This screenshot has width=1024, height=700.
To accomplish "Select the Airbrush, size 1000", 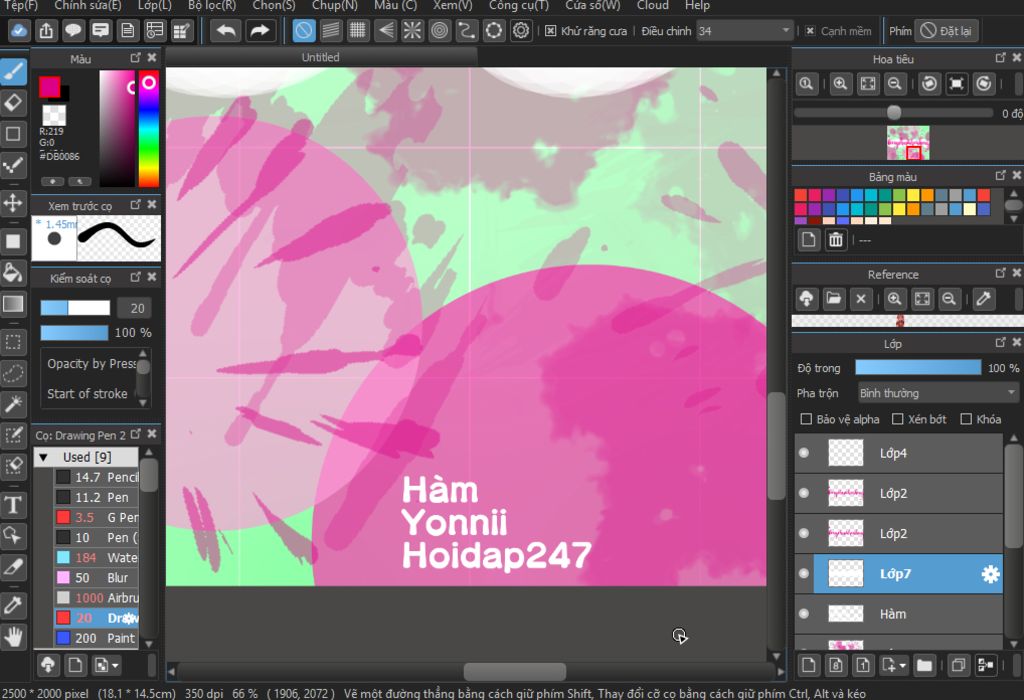I will tap(96, 598).
